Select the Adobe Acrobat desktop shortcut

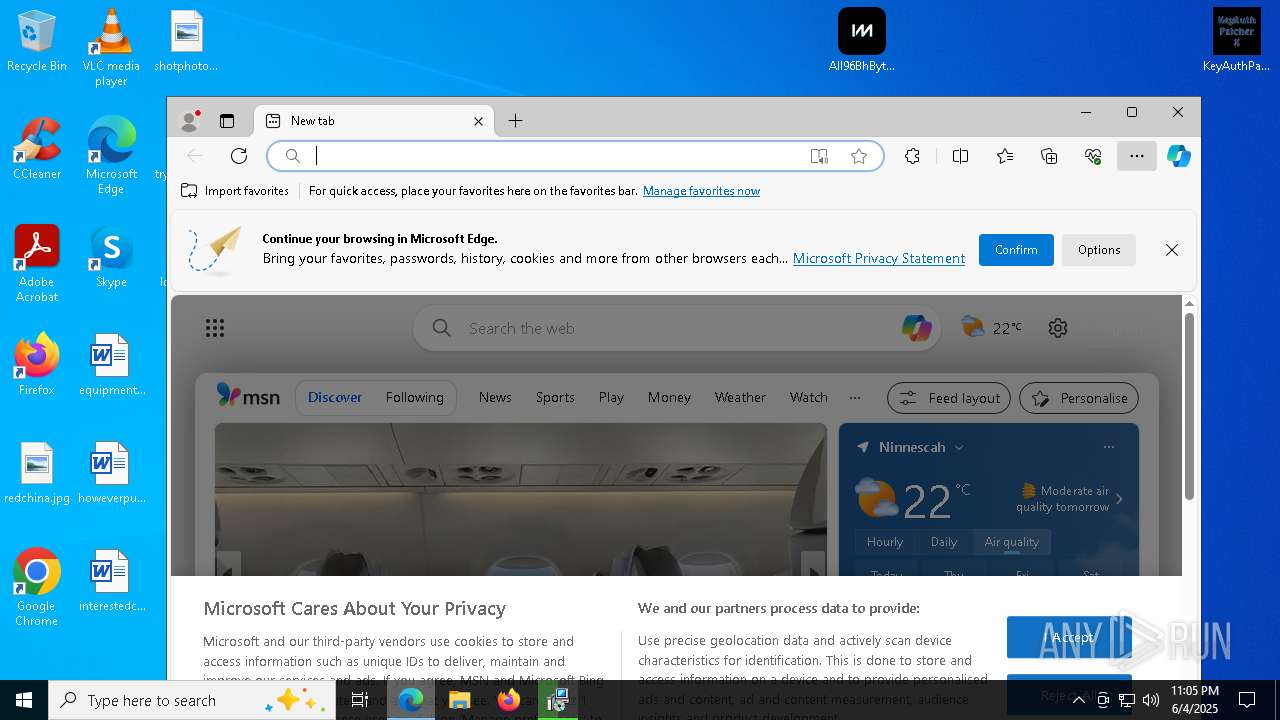point(37,263)
